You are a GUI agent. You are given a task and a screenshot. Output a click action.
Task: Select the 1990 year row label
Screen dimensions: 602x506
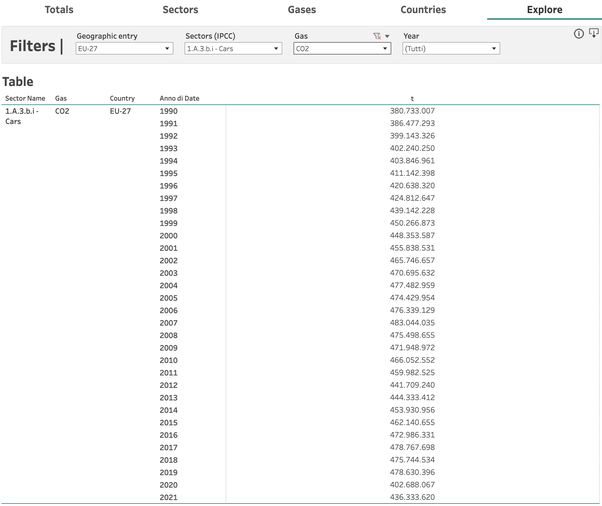(x=168, y=111)
